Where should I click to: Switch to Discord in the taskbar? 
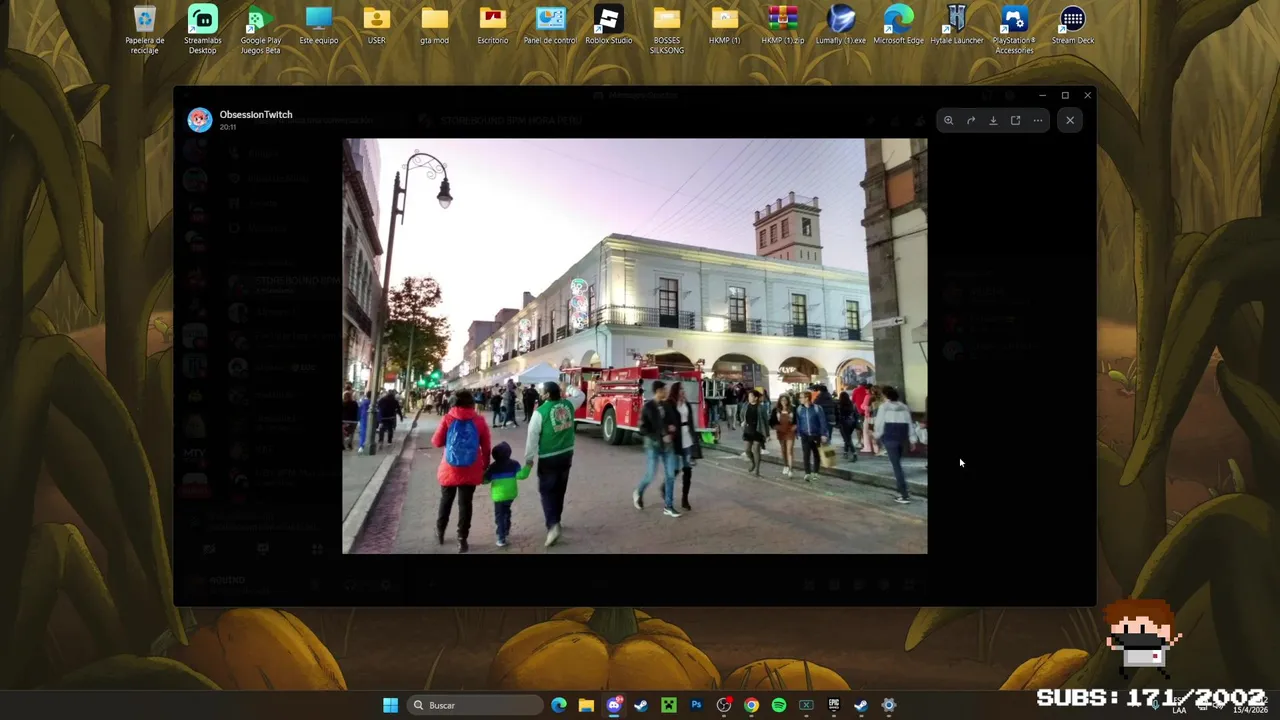tap(614, 706)
